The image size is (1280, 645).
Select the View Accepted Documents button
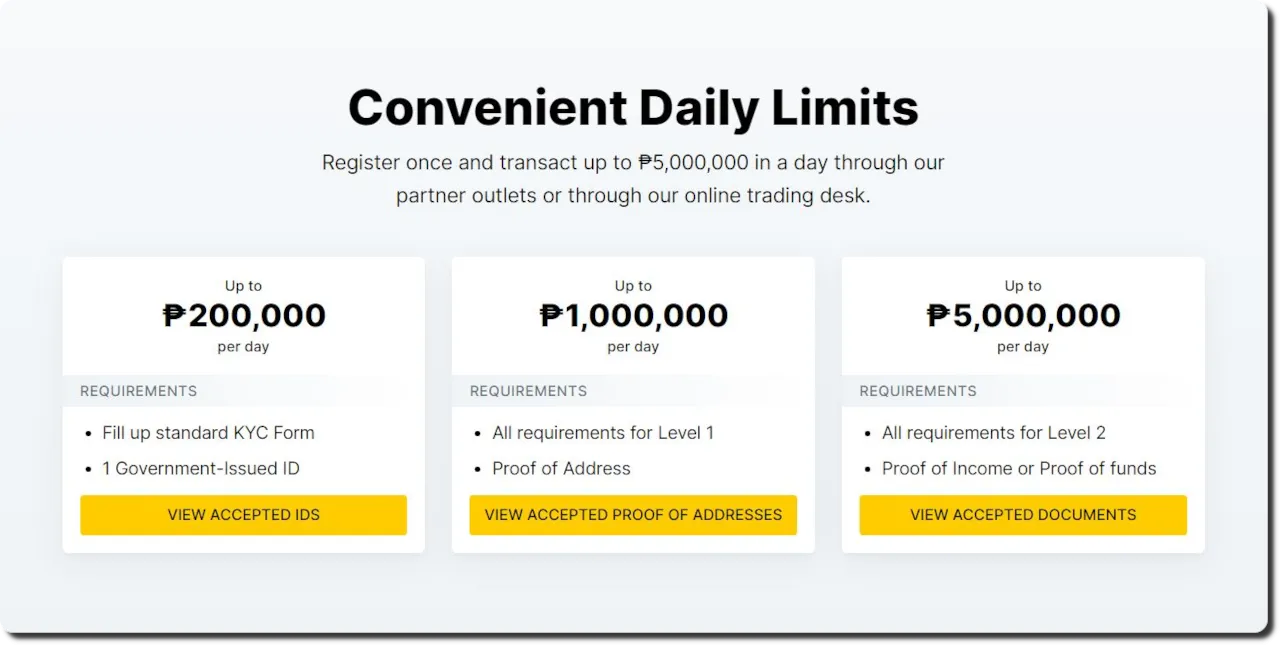click(x=1023, y=515)
